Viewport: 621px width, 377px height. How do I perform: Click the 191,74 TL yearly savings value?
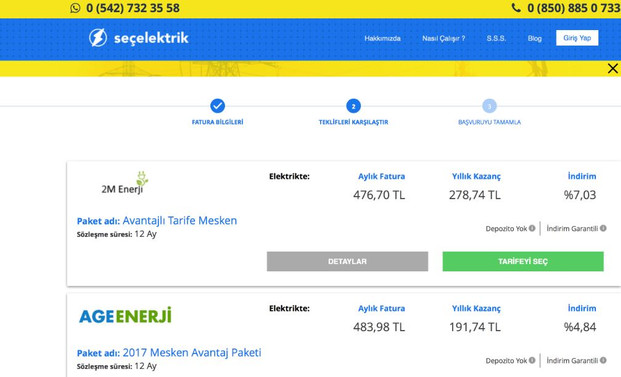coord(474,327)
